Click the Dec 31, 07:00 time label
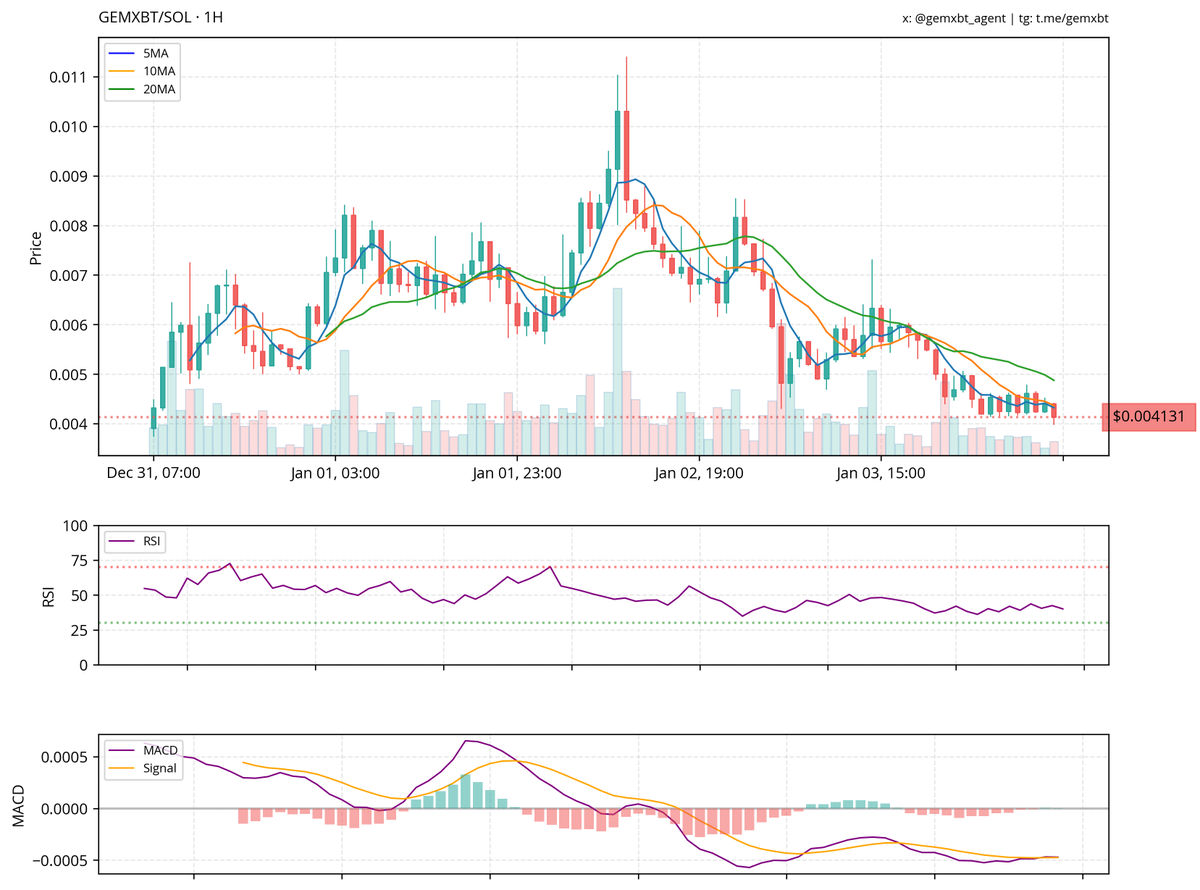 click(154, 473)
